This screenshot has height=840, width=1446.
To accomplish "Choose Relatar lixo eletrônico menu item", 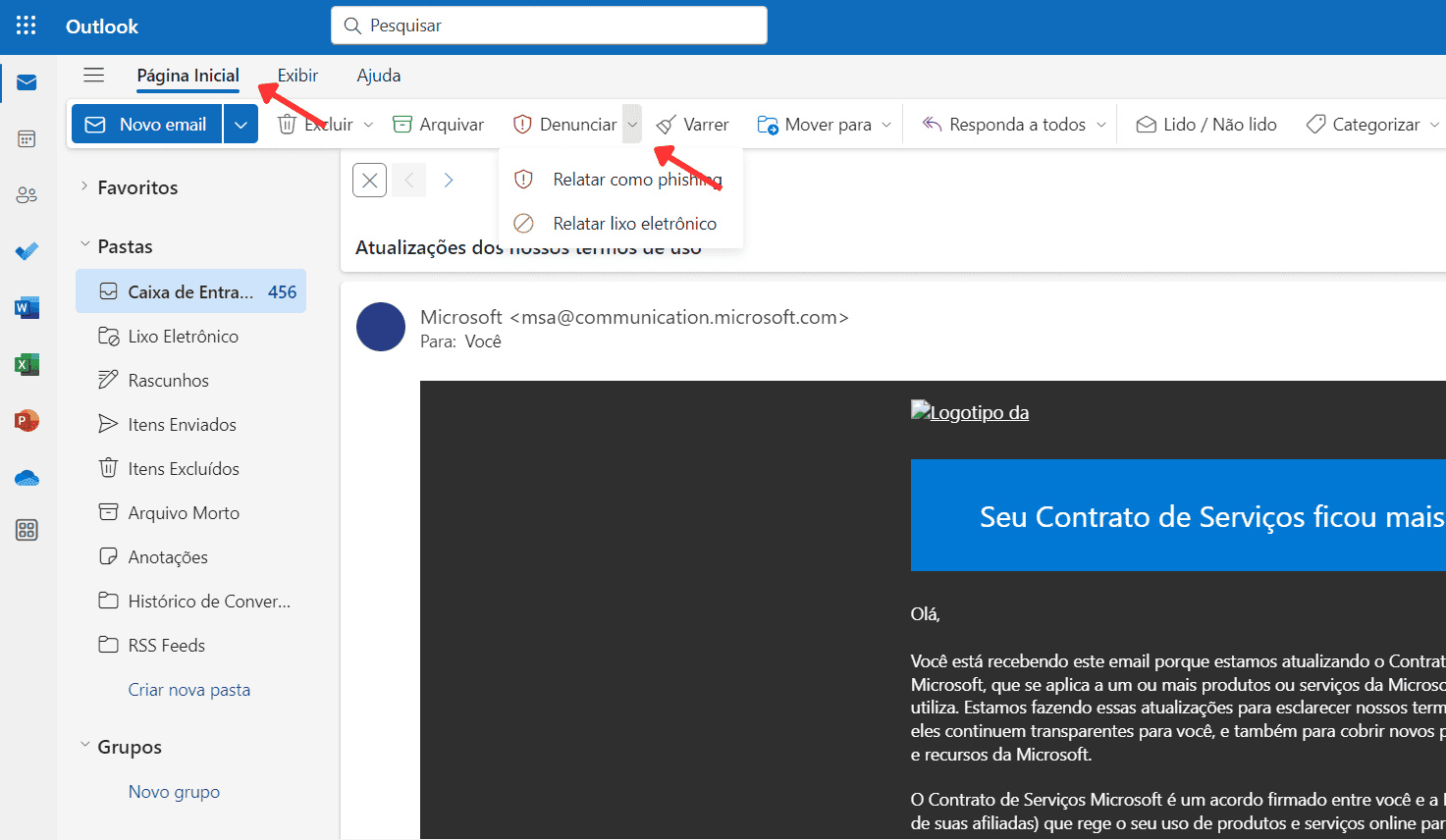I will tap(620, 224).
